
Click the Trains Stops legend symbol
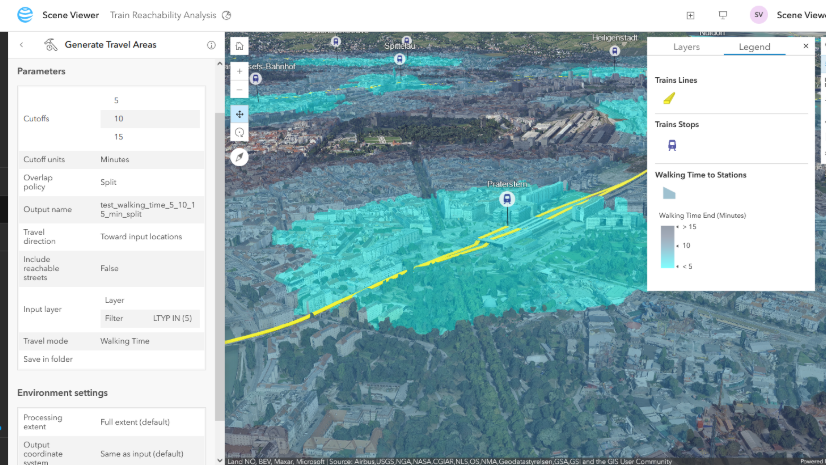click(x=672, y=145)
